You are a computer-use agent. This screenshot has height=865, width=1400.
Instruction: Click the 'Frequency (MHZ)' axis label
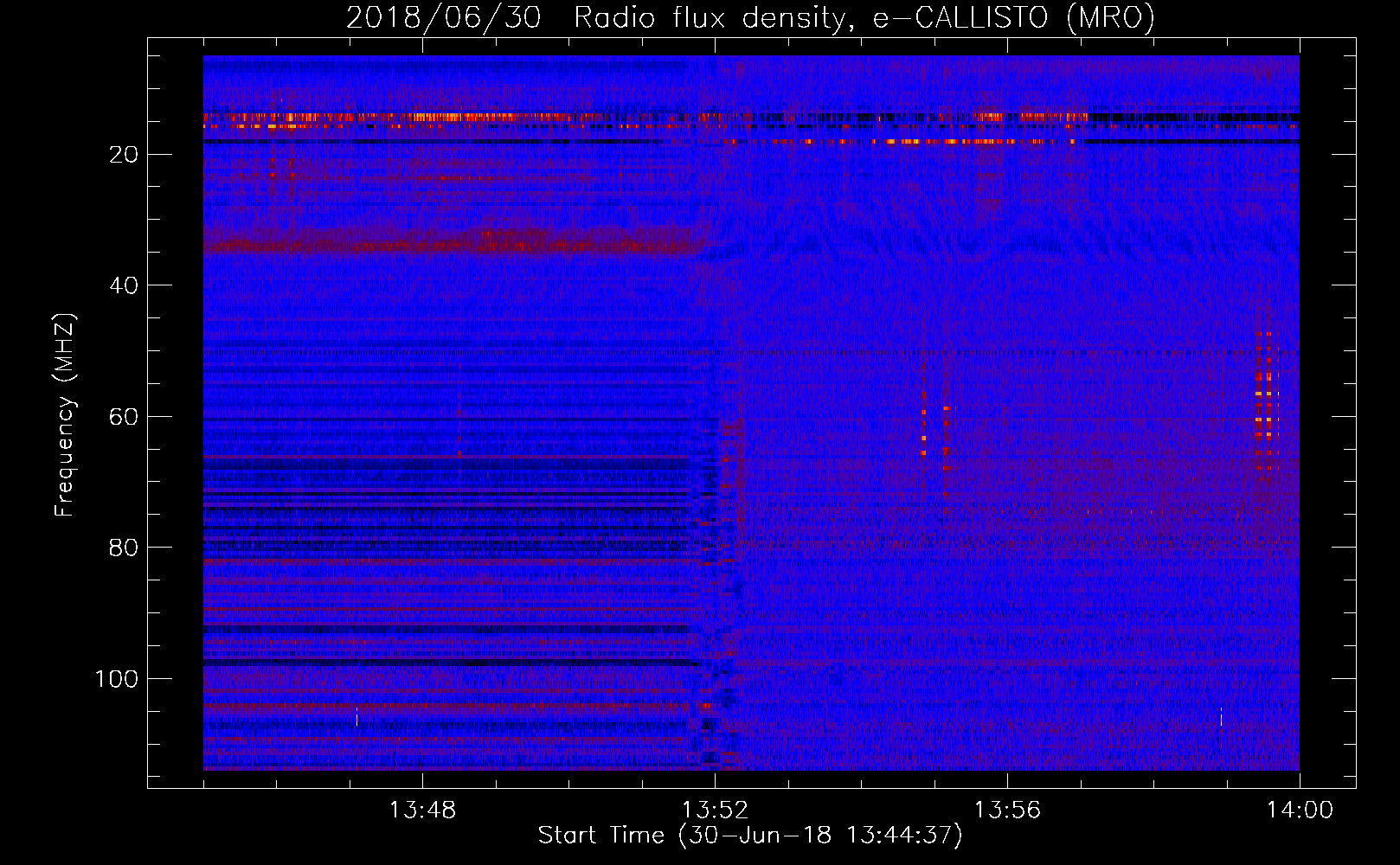point(65,414)
